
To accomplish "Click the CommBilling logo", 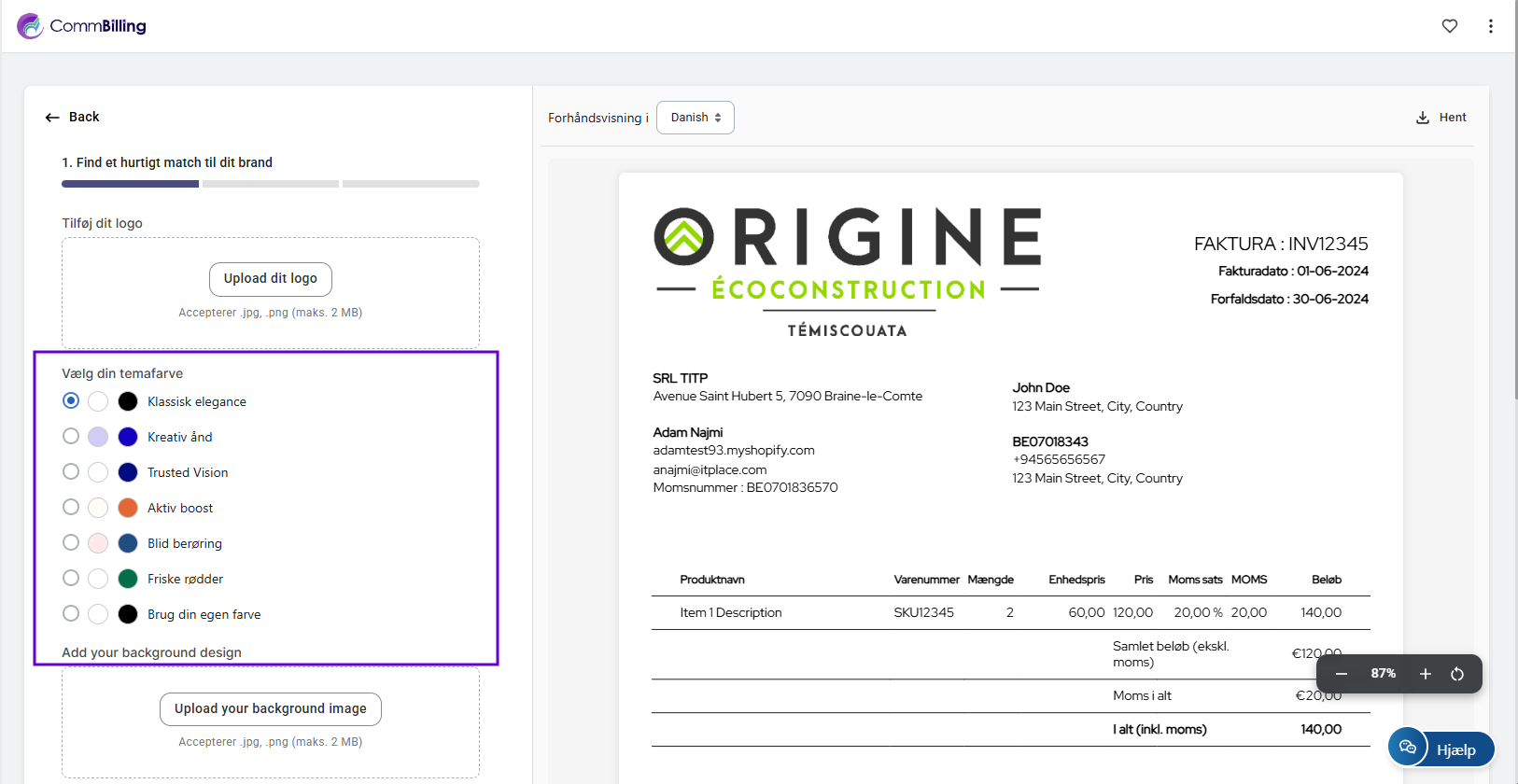I will [82, 26].
